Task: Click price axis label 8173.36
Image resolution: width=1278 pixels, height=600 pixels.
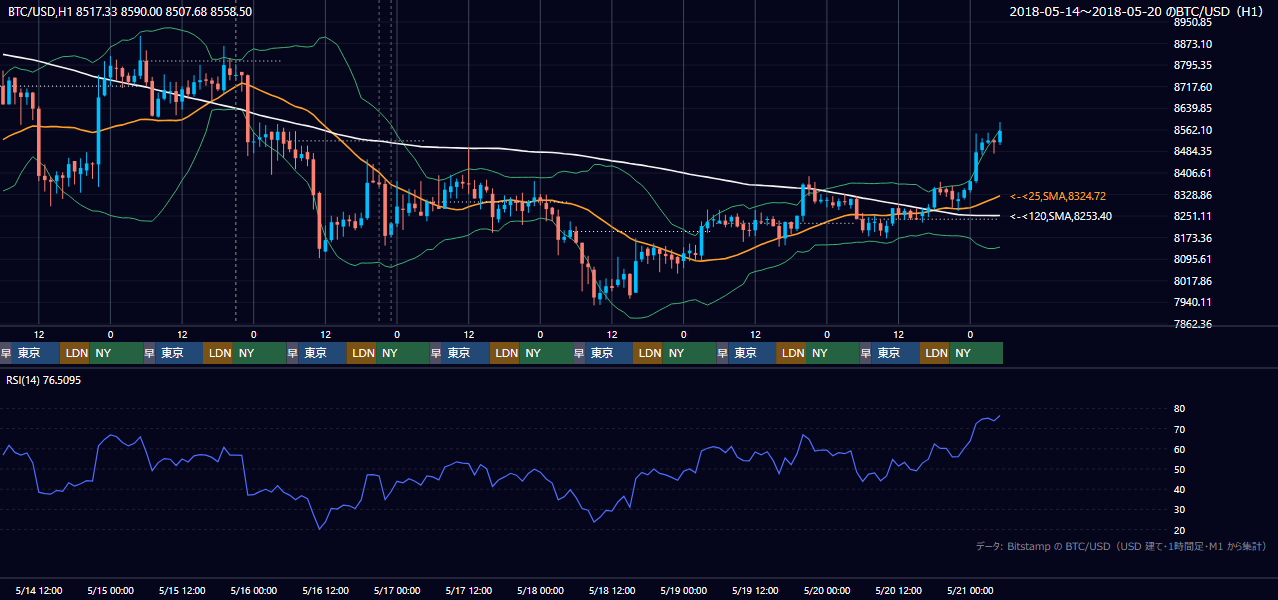Action: (x=1193, y=238)
